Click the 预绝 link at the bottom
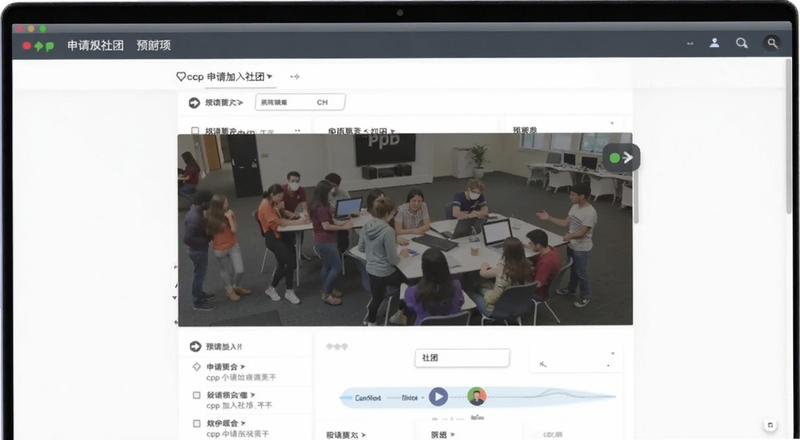 click(x=442, y=435)
